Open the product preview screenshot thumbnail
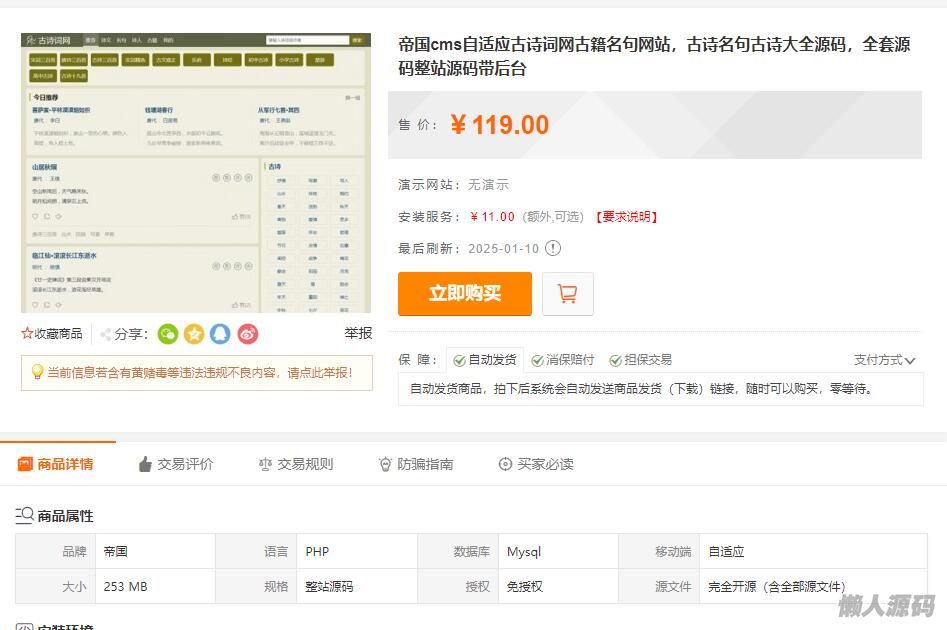 point(196,173)
